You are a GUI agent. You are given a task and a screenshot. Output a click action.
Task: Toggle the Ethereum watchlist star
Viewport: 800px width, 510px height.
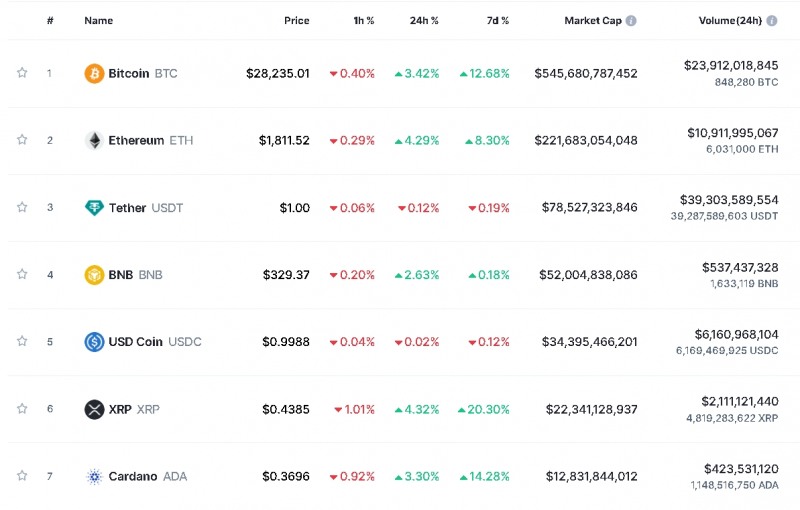(21, 140)
